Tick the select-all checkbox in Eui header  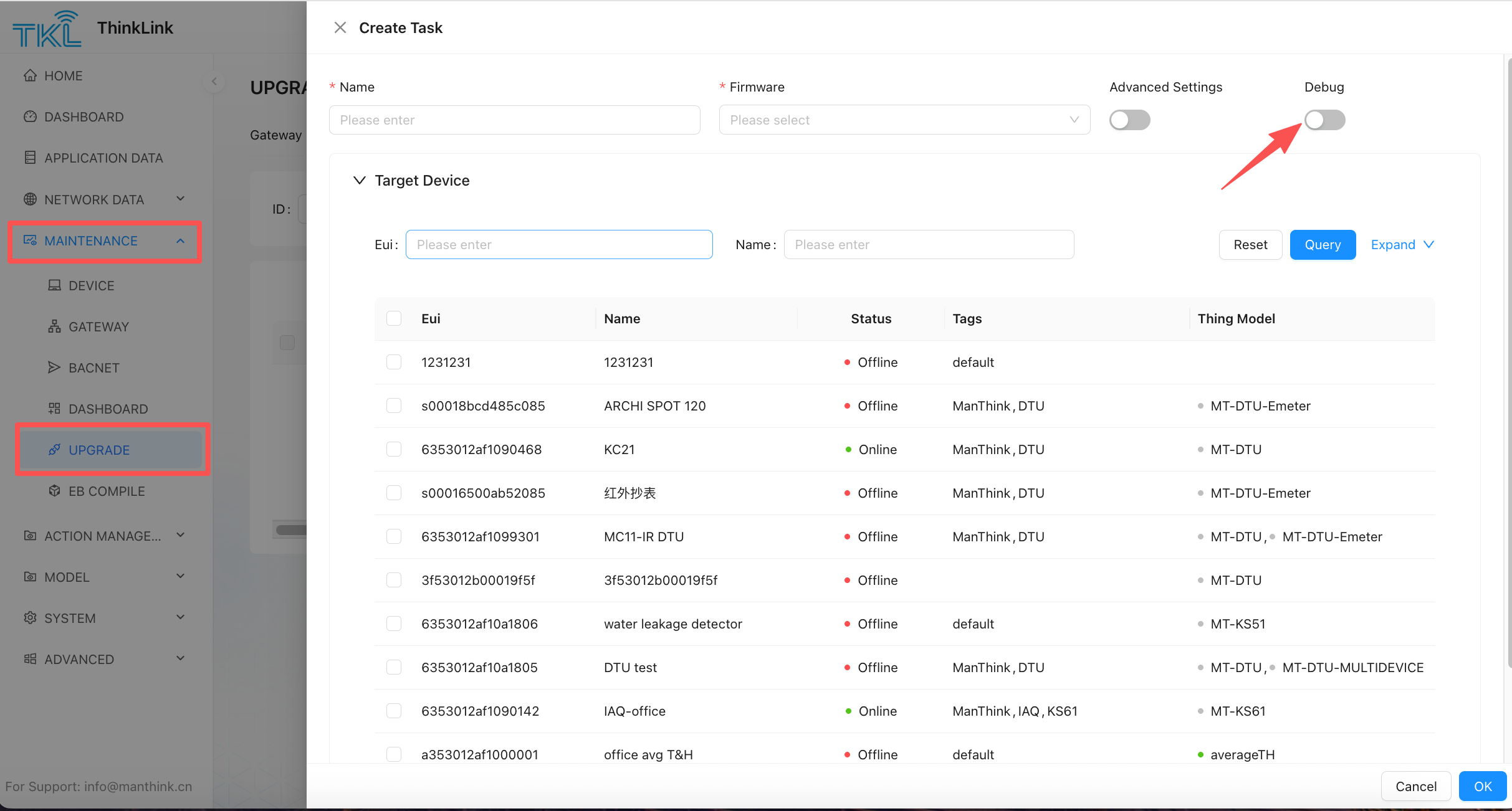point(394,318)
